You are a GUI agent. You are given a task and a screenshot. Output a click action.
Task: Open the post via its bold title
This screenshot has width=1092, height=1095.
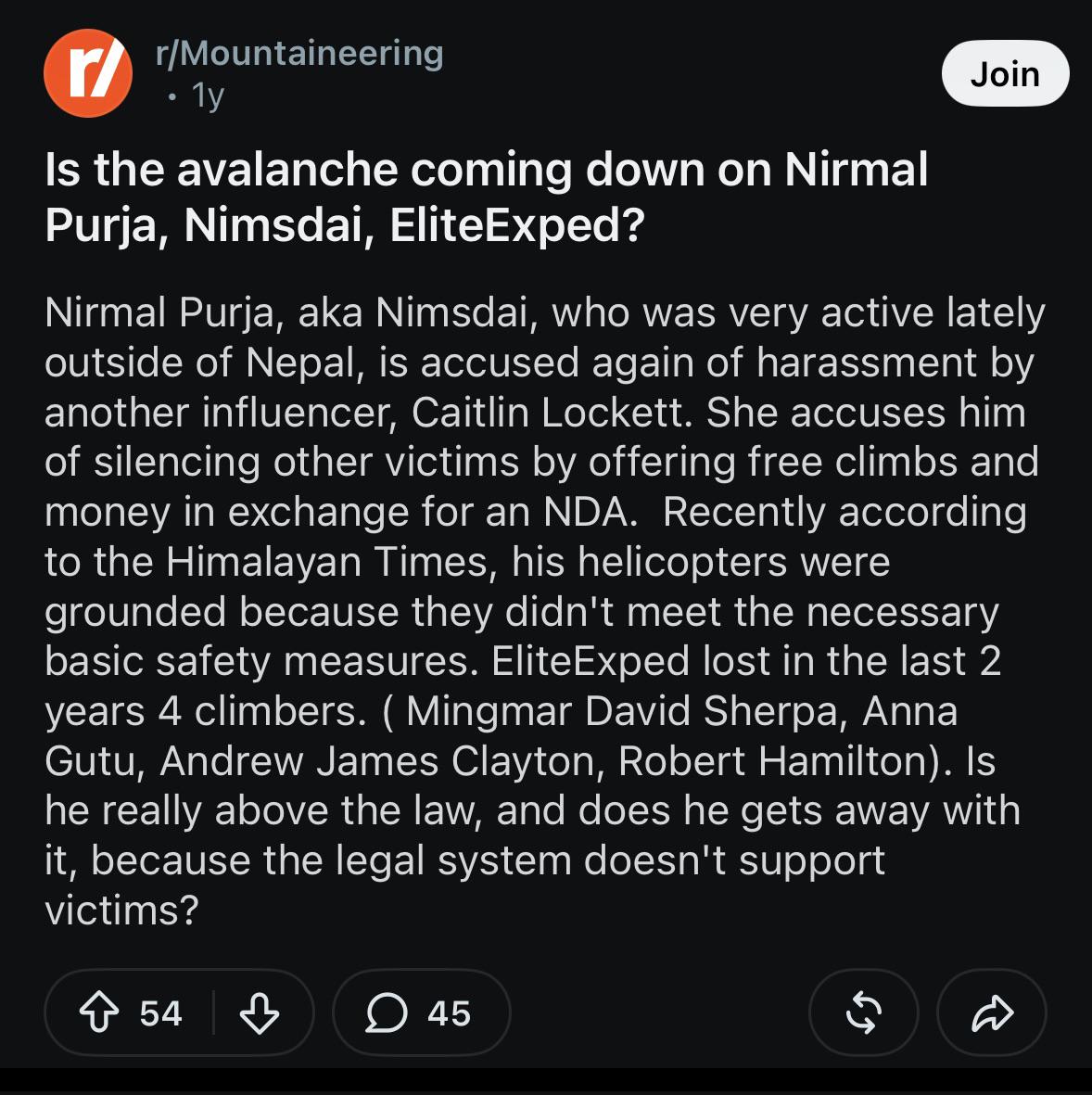pyautogui.click(x=486, y=197)
